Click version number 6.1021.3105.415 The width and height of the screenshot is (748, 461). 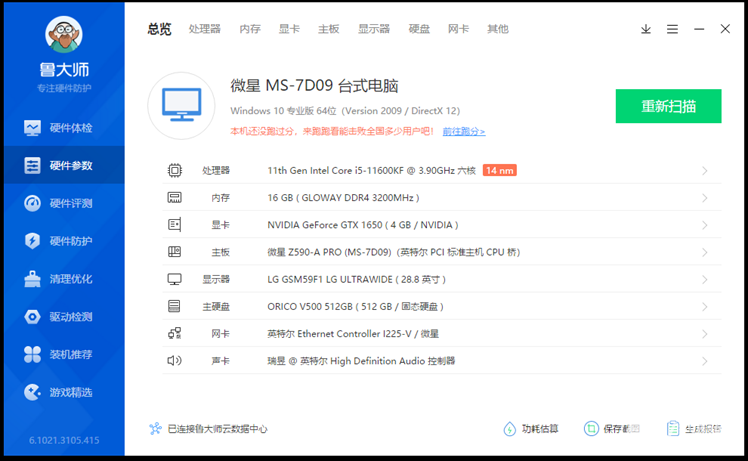[64, 440]
